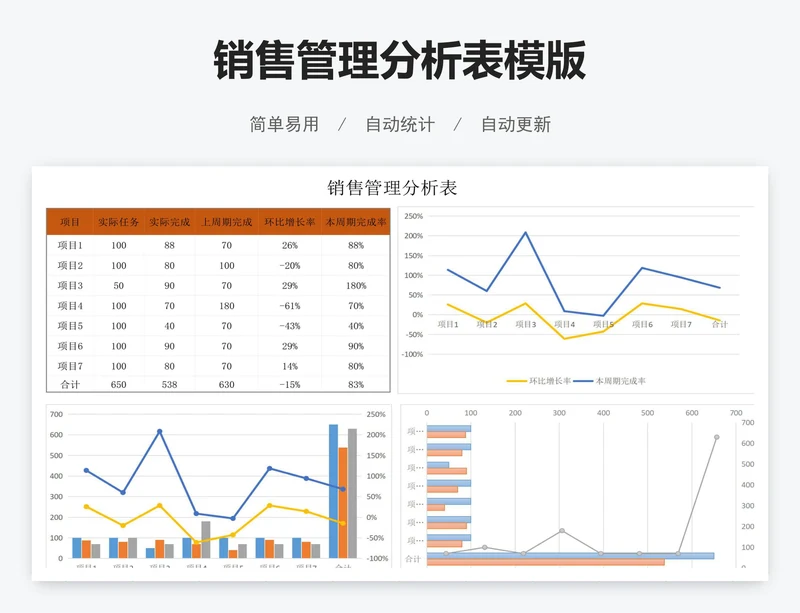800x613 pixels.
Task: Click the 项目1 x-axis label in line chart
Action: click(x=448, y=324)
